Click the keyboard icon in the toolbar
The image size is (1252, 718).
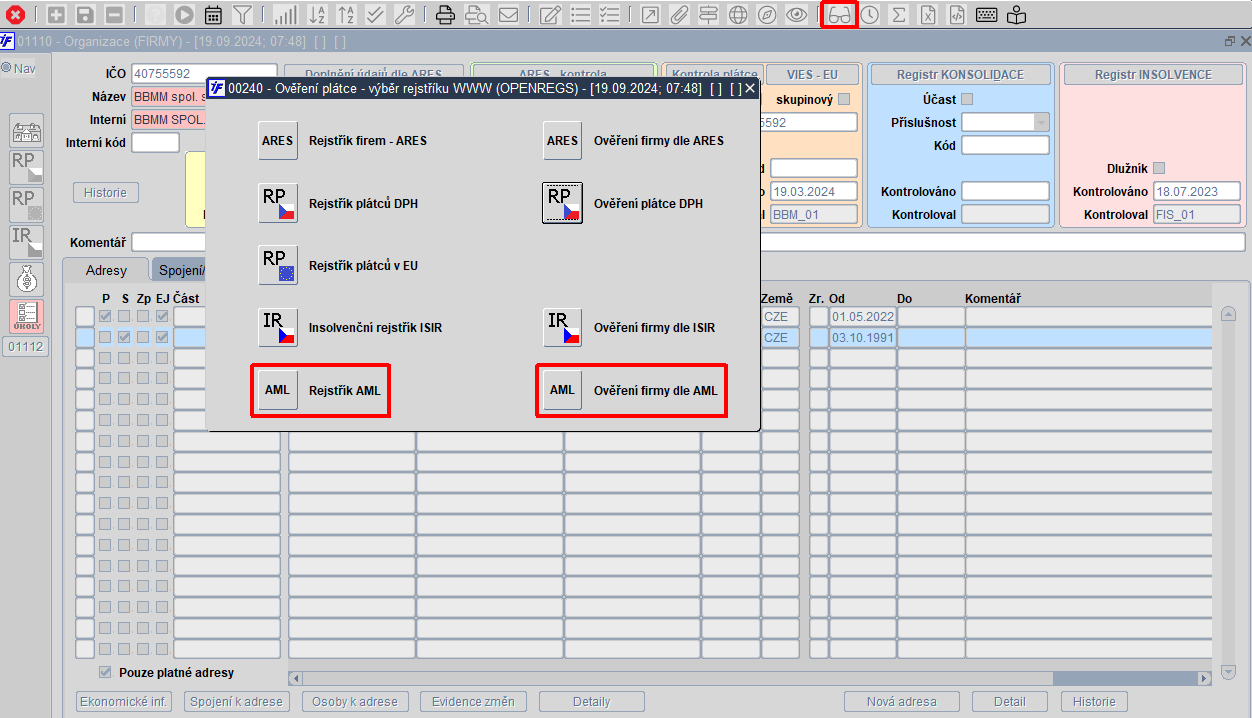[x=987, y=15]
